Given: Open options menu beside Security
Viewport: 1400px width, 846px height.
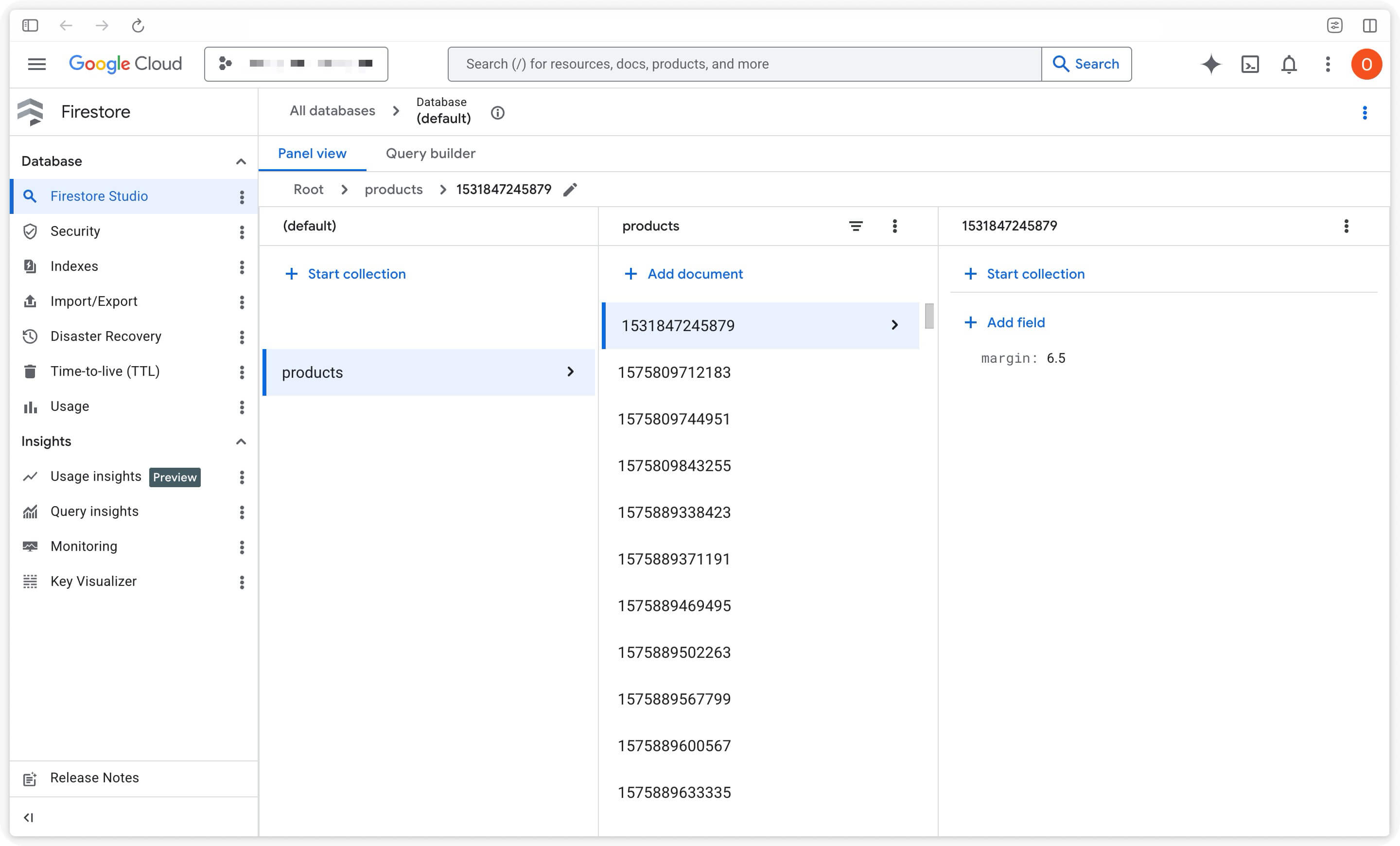Looking at the screenshot, I should point(242,232).
